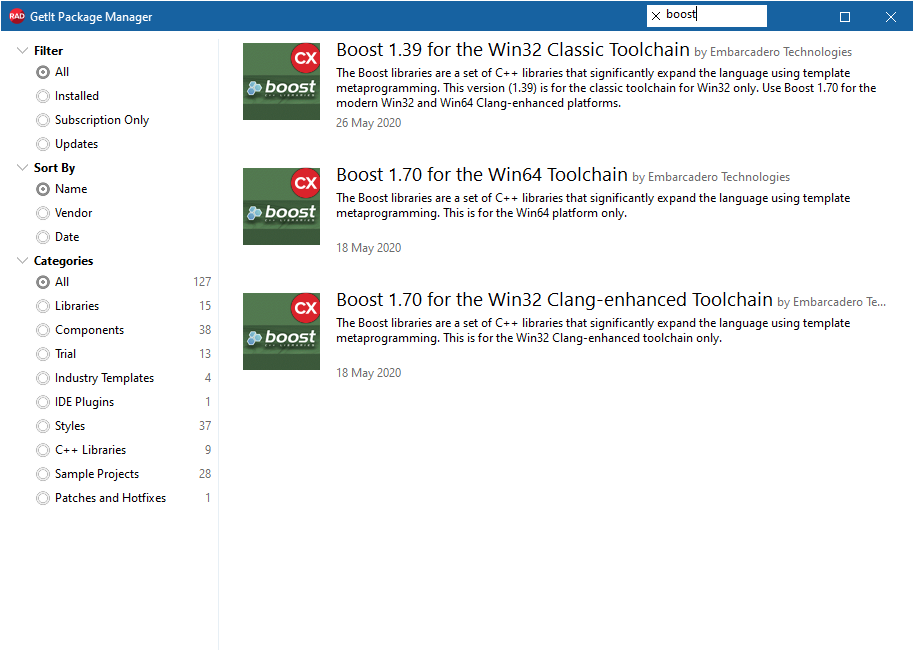
Task: Click the 'by Embarcadero Technologies' vendor of Win64 Toolchain
Action: [x=711, y=177]
